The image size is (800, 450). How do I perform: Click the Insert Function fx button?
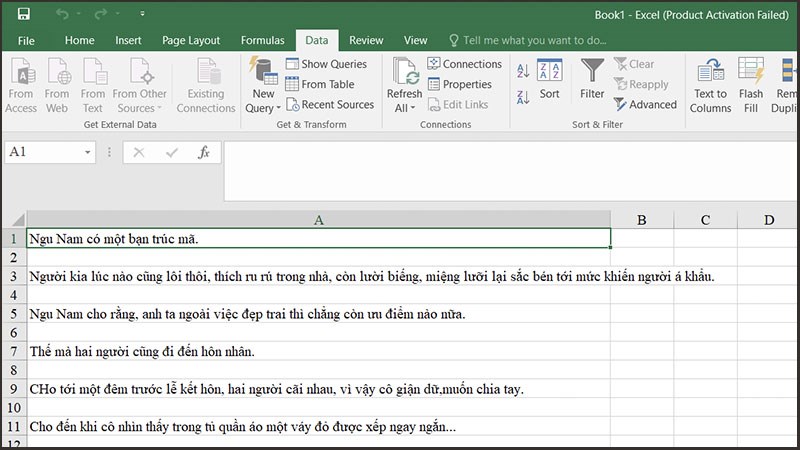203,152
